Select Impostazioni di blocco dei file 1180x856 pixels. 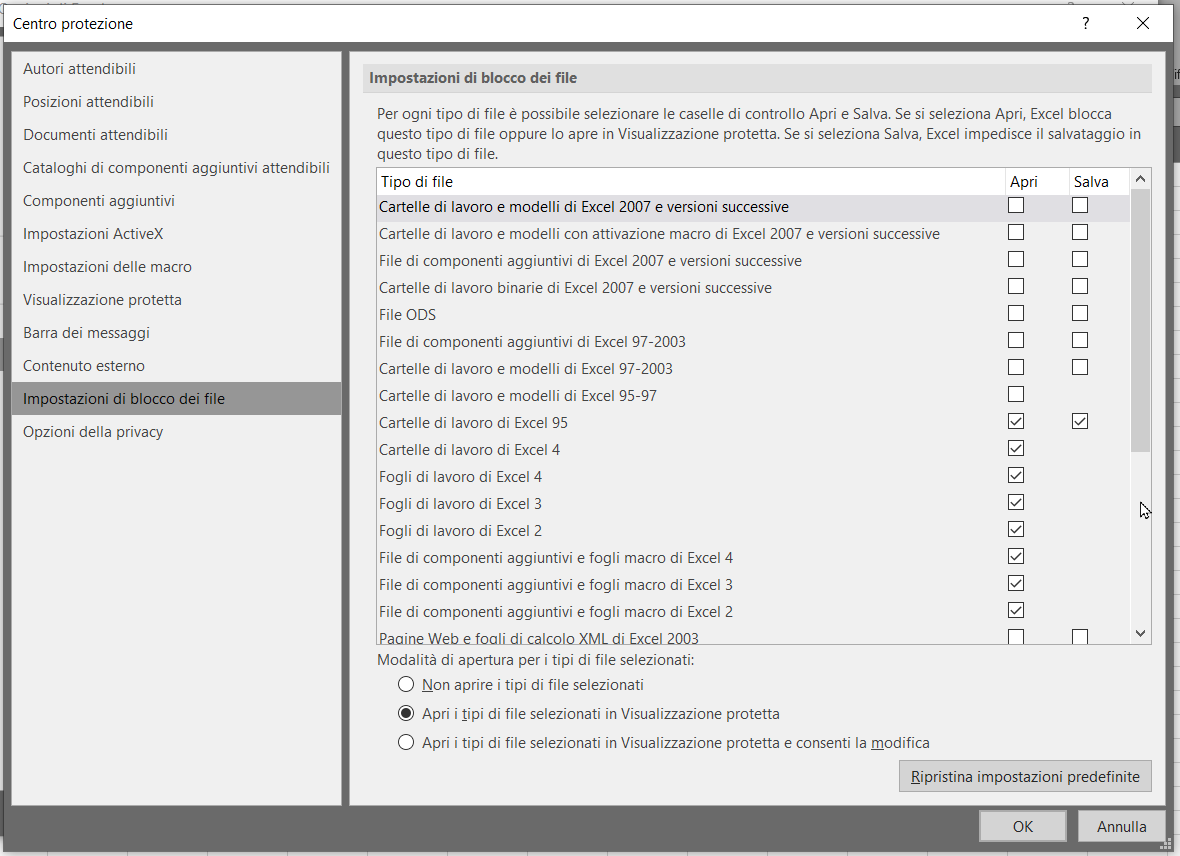pos(176,399)
